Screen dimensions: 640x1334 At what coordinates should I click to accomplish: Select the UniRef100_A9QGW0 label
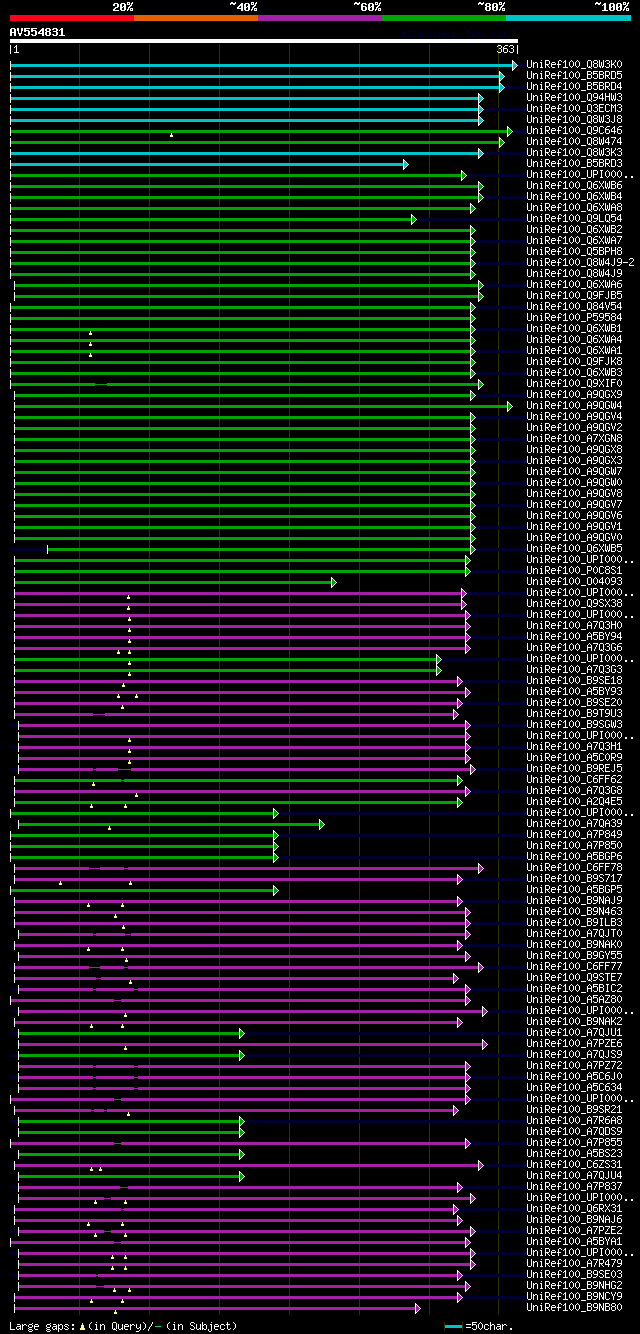(x=575, y=482)
